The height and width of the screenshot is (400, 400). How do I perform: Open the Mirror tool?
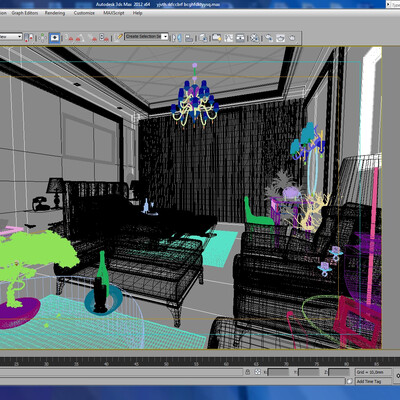(177, 38)
